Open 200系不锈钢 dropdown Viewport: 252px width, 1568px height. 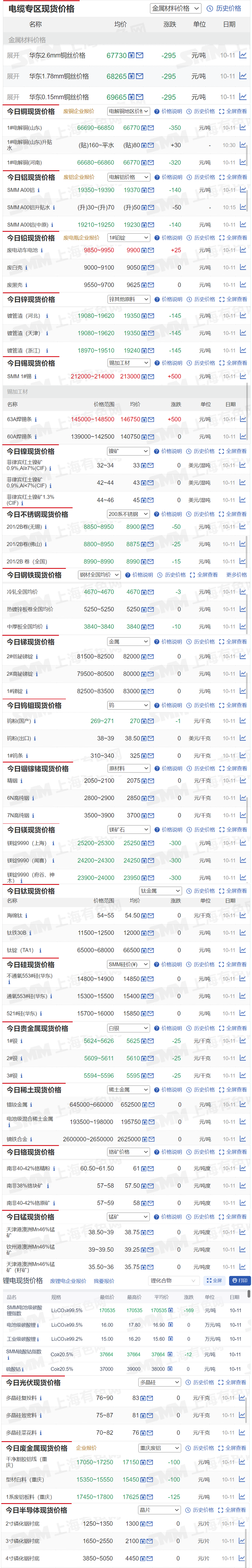click(x=128, y=514)
